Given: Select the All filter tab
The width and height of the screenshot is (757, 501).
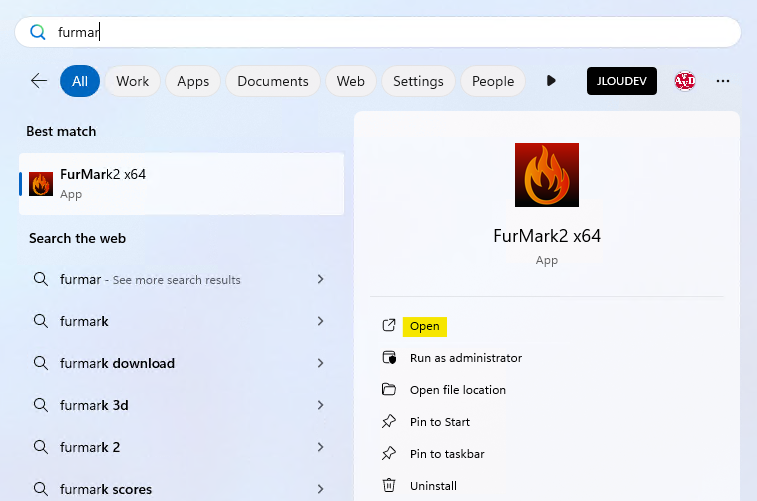Looking at the screenshot, I should (80, 81).
